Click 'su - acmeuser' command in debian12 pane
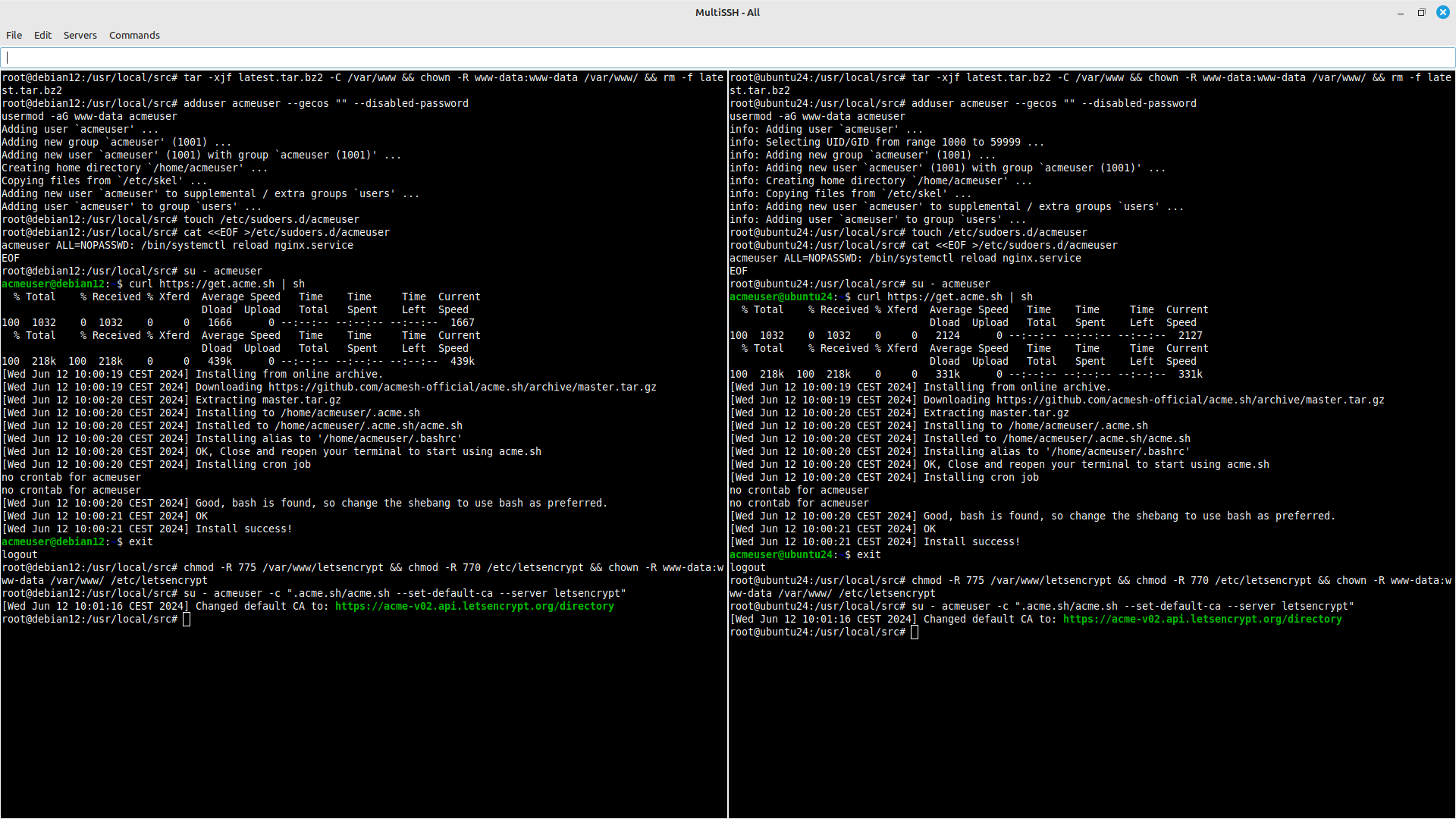1456x819 pixels. pos(223,271)
